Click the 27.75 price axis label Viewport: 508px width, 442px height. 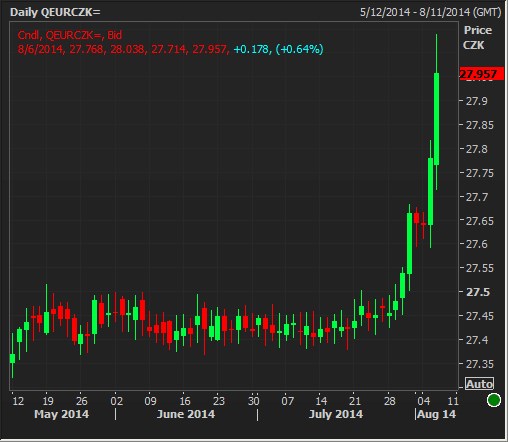coord(480,173)
